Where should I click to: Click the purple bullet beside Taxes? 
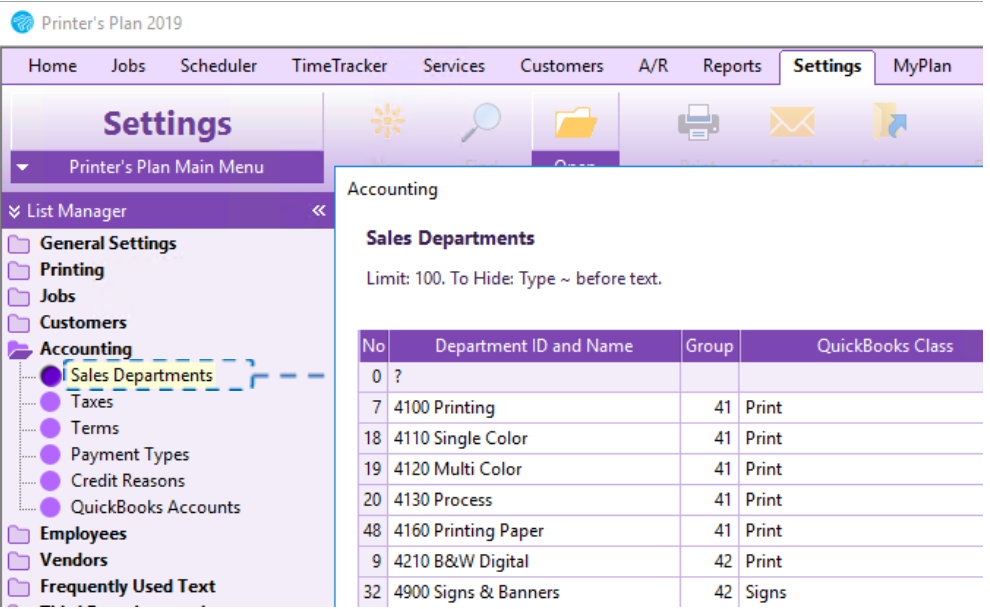tap(51, 402)
